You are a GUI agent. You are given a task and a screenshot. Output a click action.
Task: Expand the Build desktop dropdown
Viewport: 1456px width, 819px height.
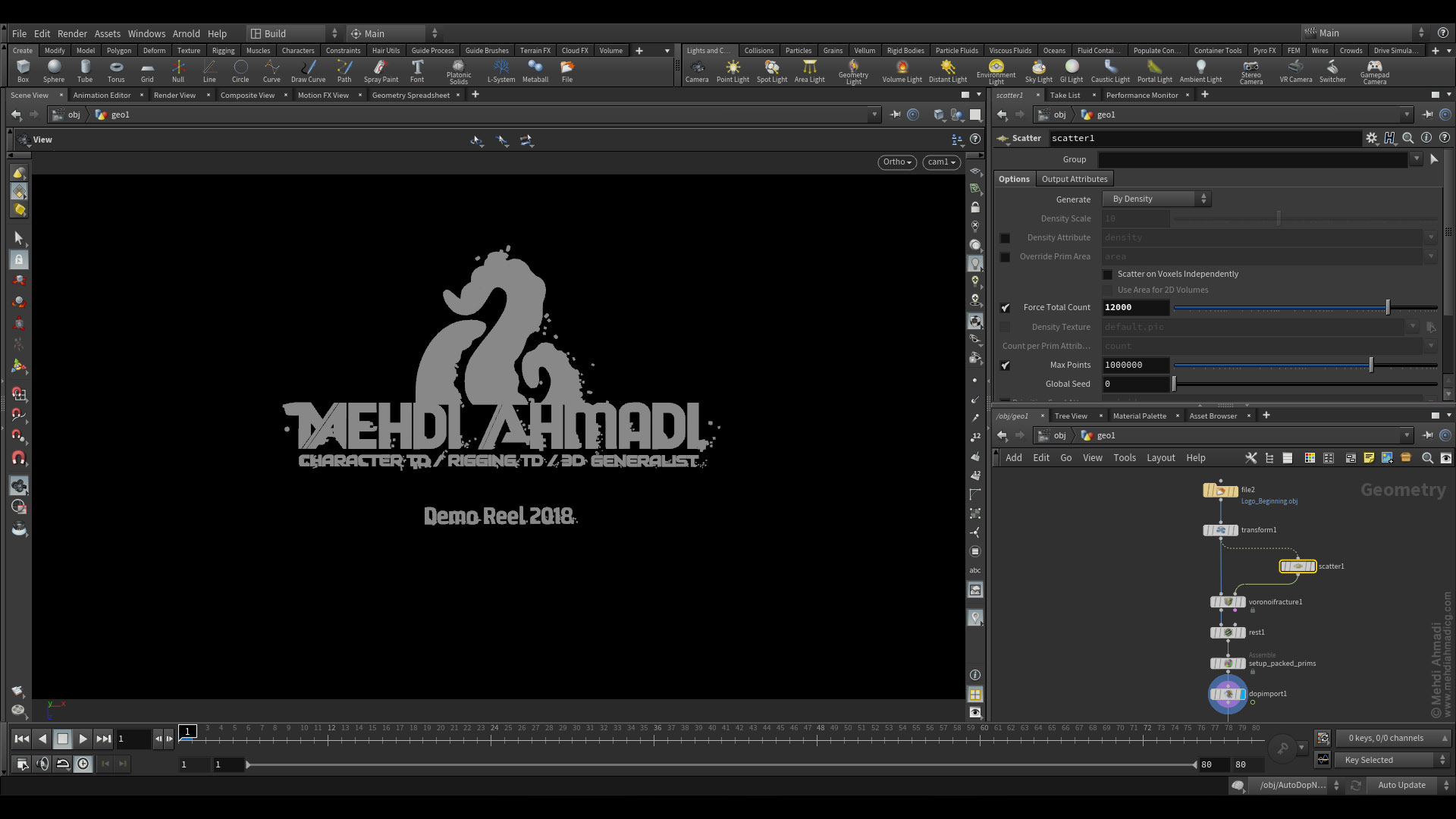[x=293, y=33]
